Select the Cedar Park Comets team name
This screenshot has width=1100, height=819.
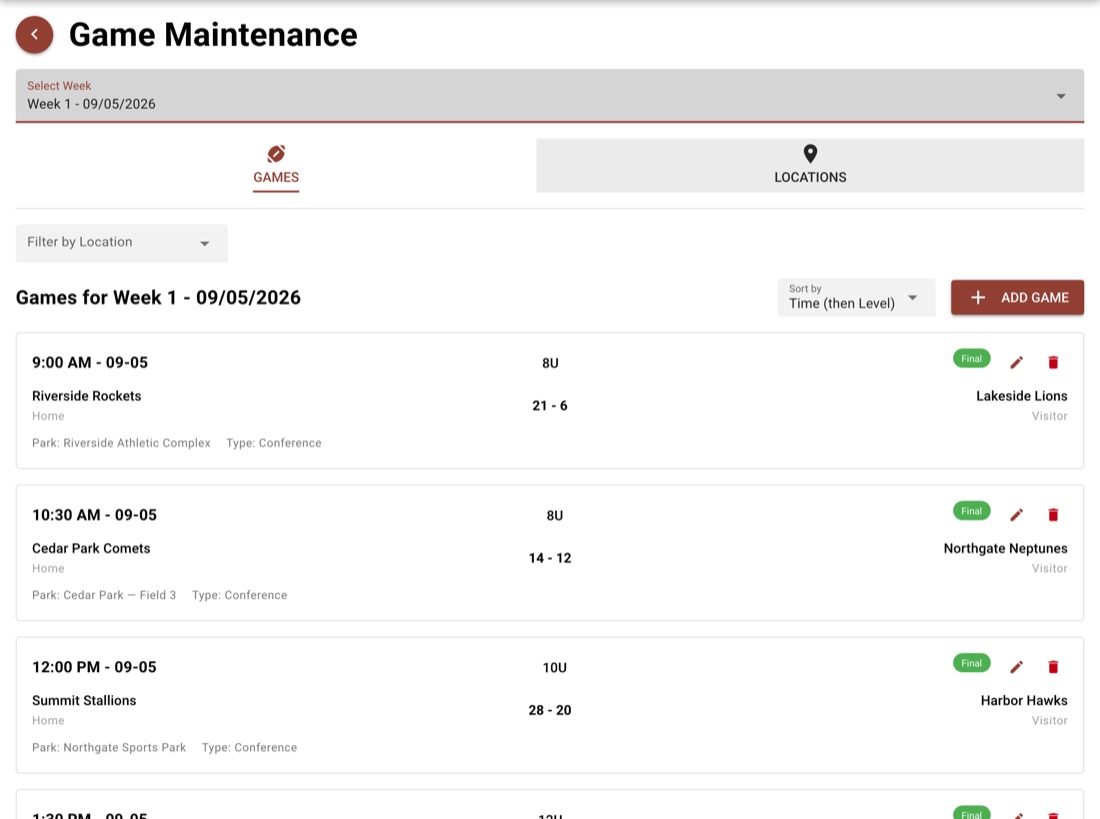click(91, 548)
